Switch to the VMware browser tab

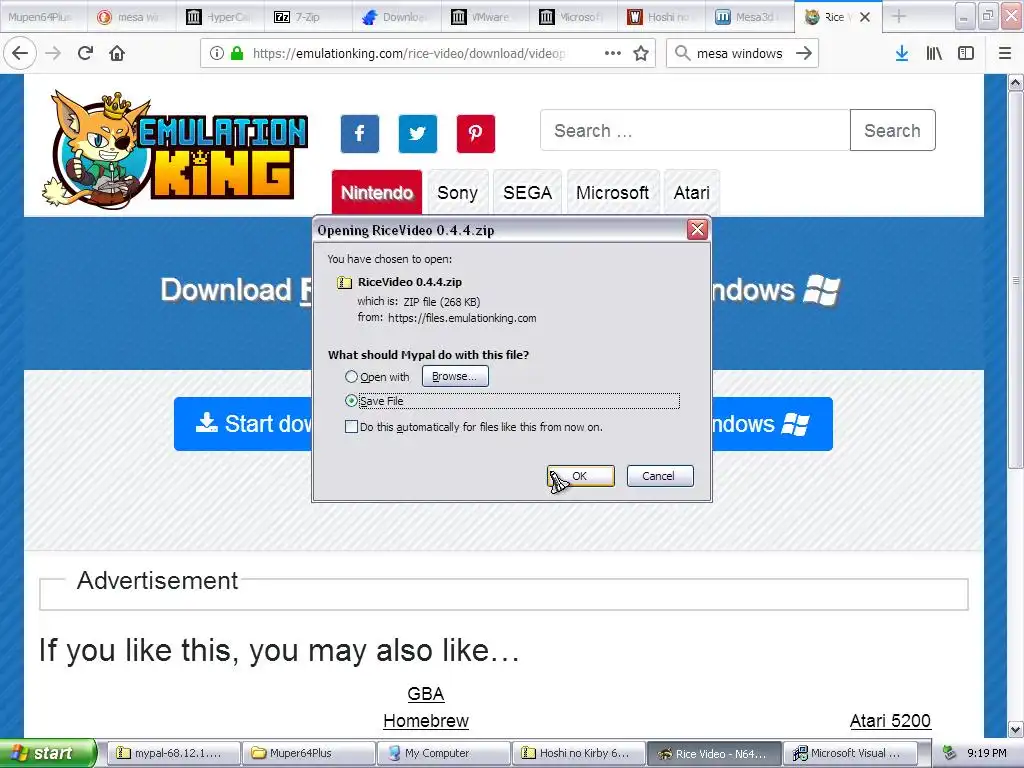pyautogui.click(x=485, y=17)
